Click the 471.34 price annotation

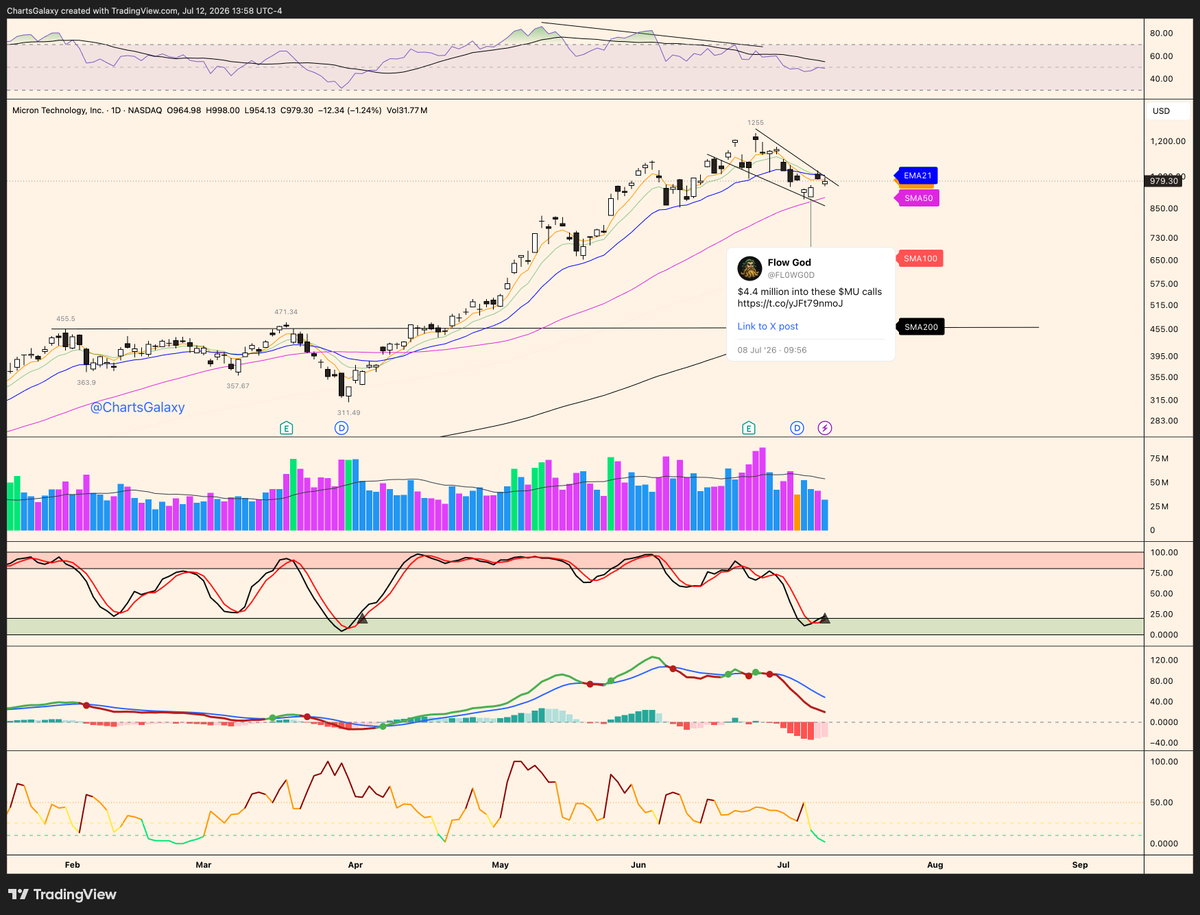pos(288,312)
